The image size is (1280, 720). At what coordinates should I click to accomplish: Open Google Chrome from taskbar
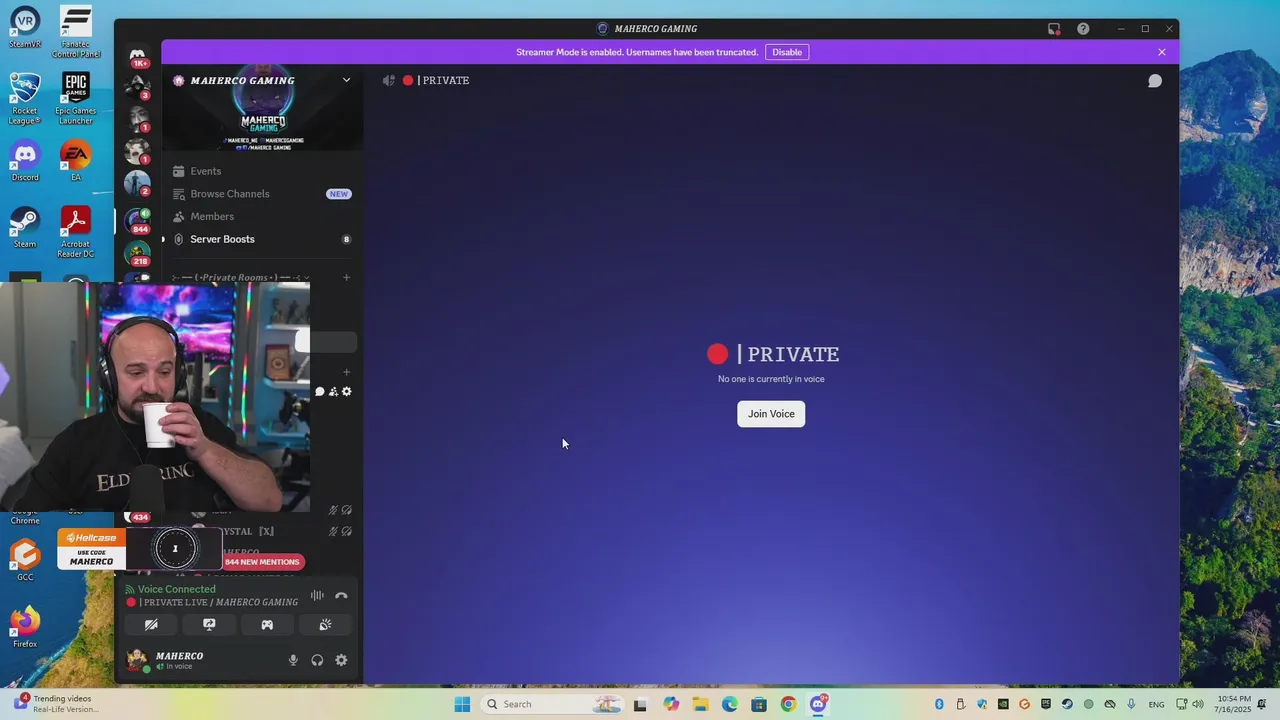tap(789, 704)
